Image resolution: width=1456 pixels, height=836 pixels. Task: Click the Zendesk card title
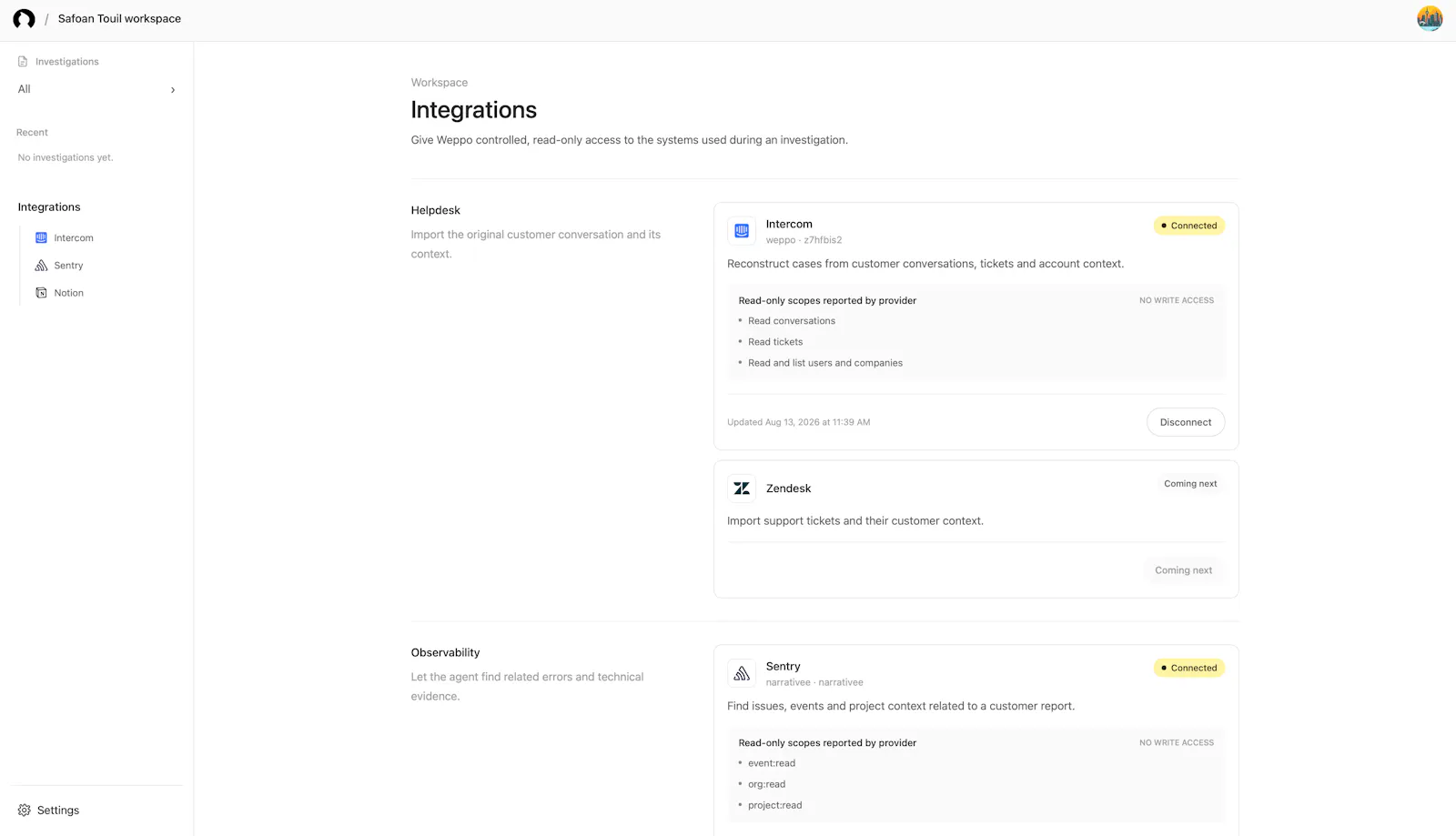(x=788, y=489)
